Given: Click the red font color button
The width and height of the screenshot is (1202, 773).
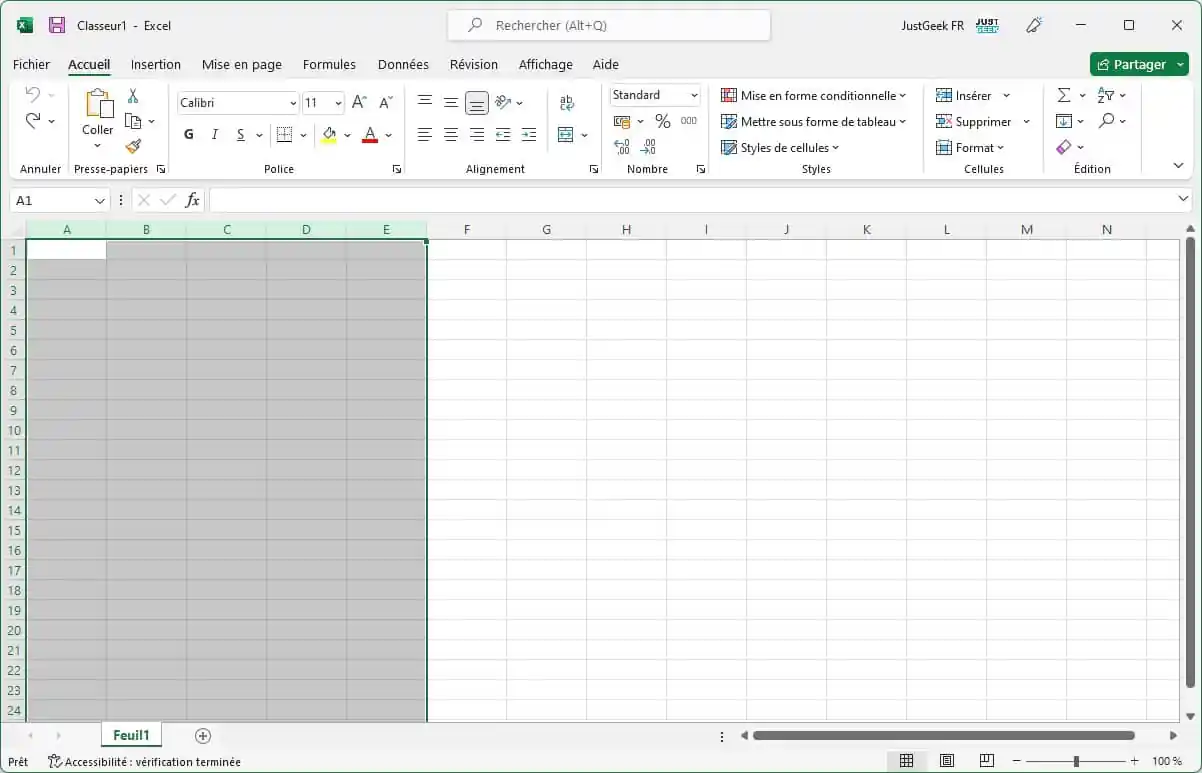Looking at the screenshot, I should pos(370,134).
